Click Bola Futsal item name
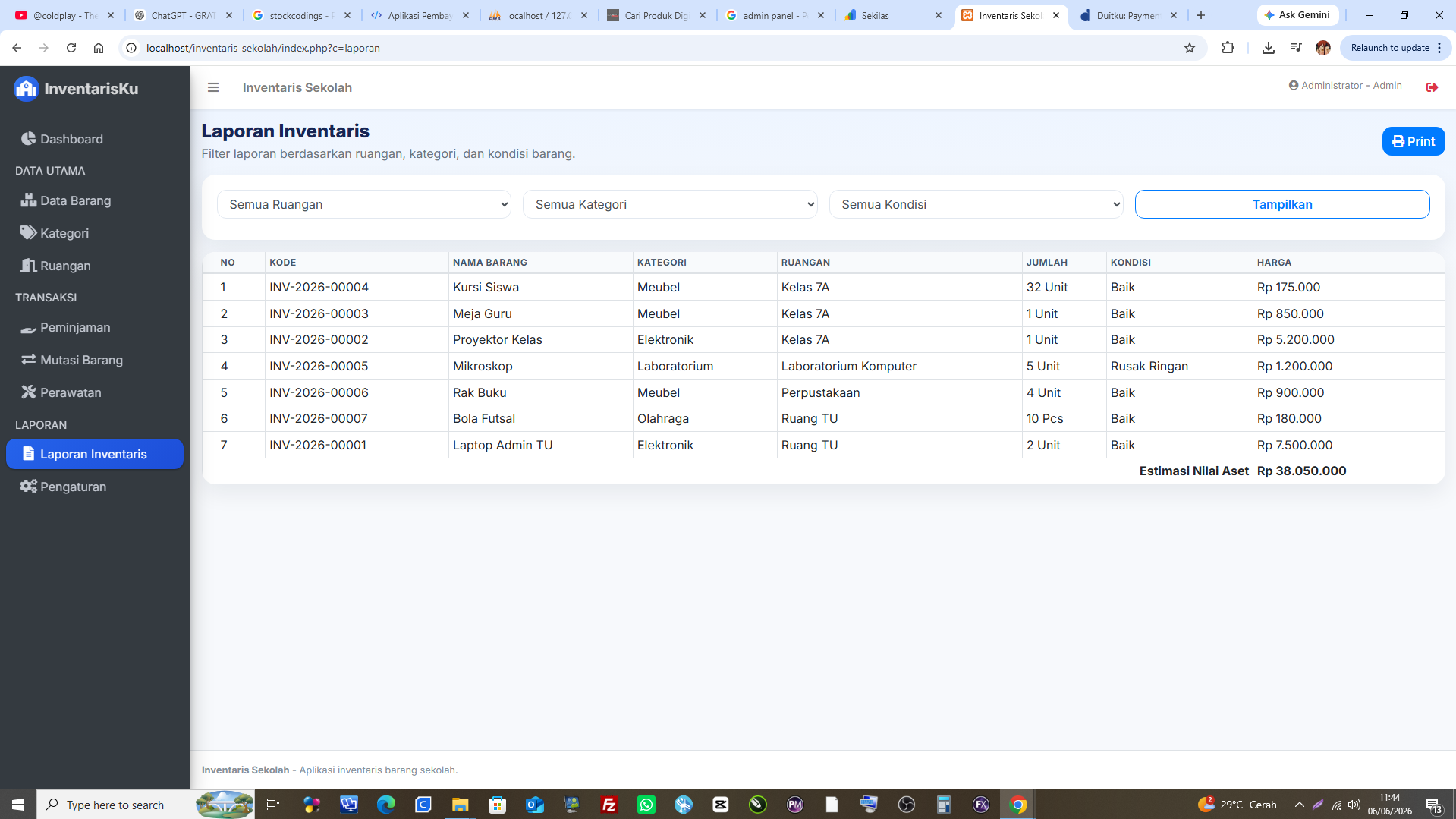This screenshot has height=819, width=1456. pos(484,418)
